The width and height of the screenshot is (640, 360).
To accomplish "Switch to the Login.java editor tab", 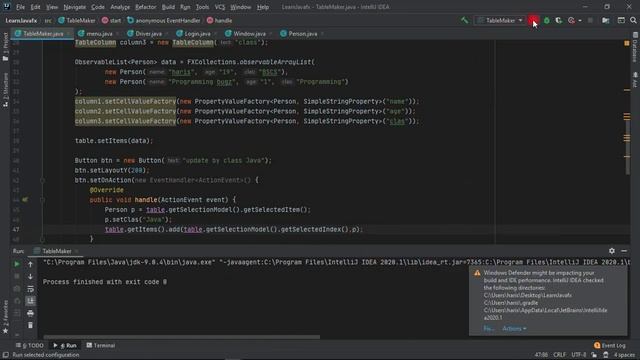I will point(197,34).
